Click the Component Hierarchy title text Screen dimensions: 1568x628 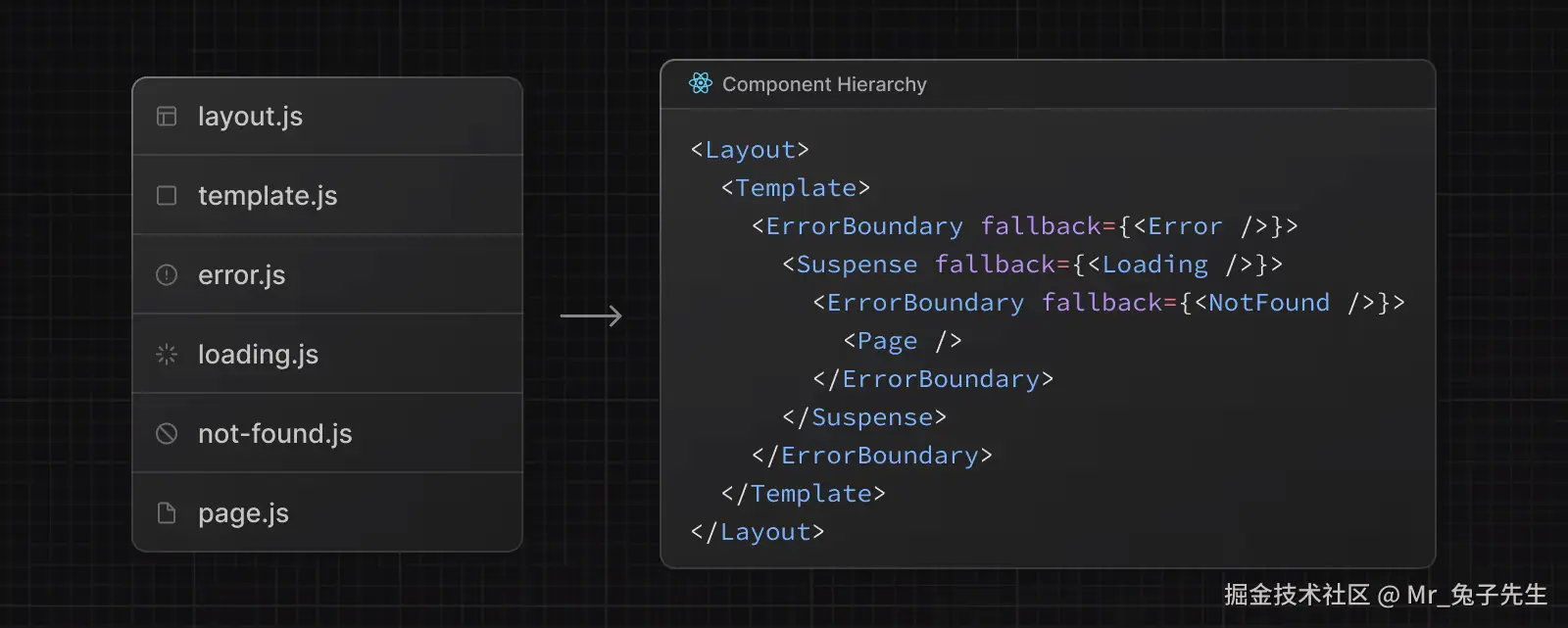(824, 84)
